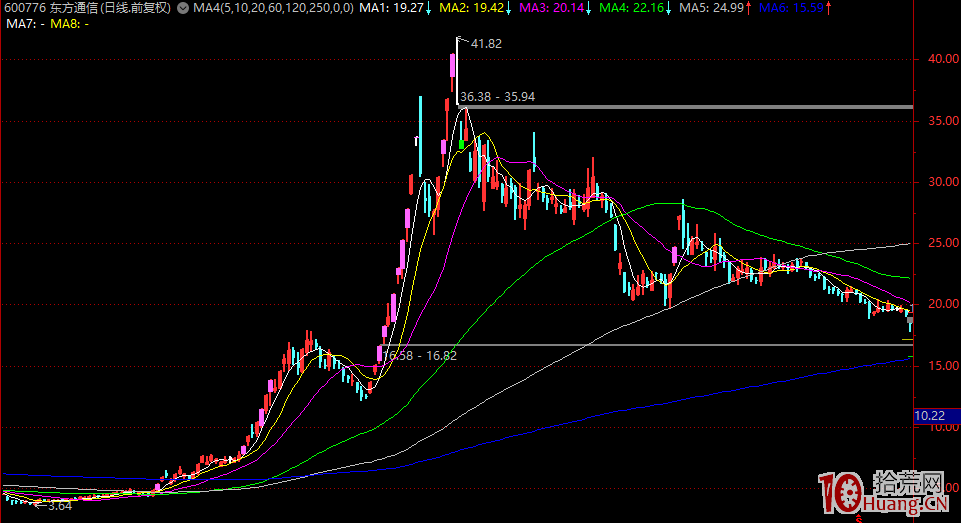
Task: Click the red MA6 up arrow indicator
Action: pyautogui.click(x=826, y=8)
